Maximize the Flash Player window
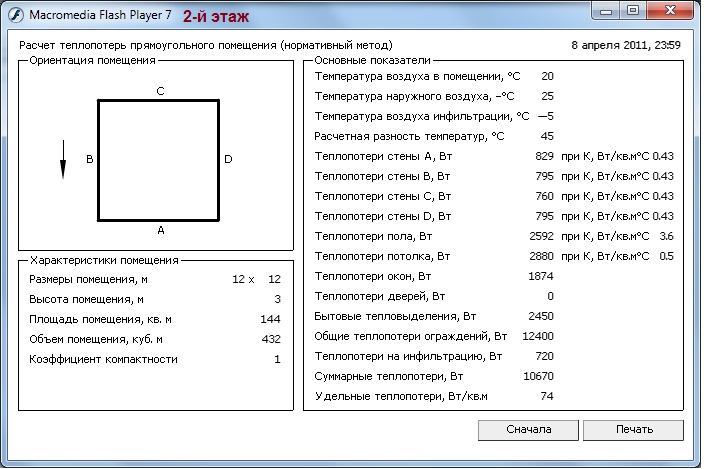 [632, 11]
